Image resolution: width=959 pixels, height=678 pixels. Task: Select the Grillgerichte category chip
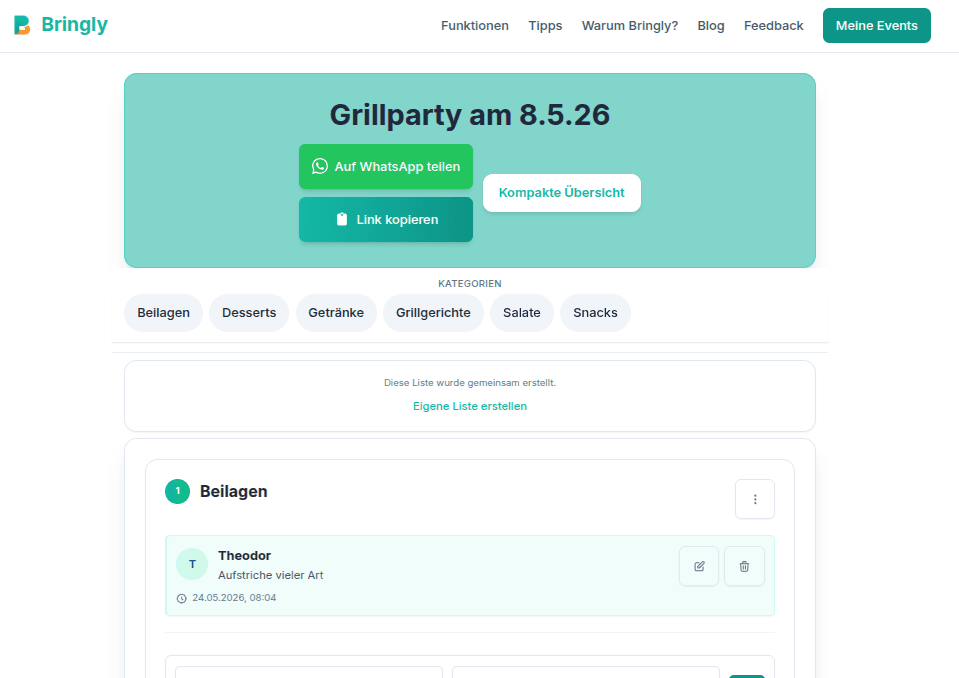433,312
